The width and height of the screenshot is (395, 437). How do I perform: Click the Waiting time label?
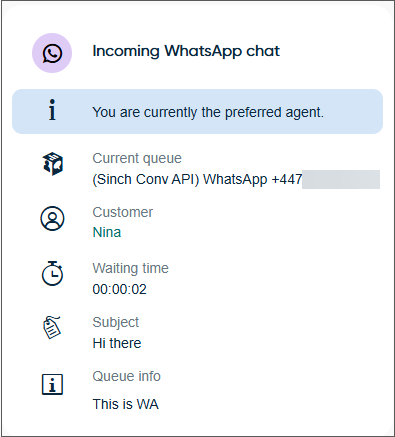coord(131,268)
